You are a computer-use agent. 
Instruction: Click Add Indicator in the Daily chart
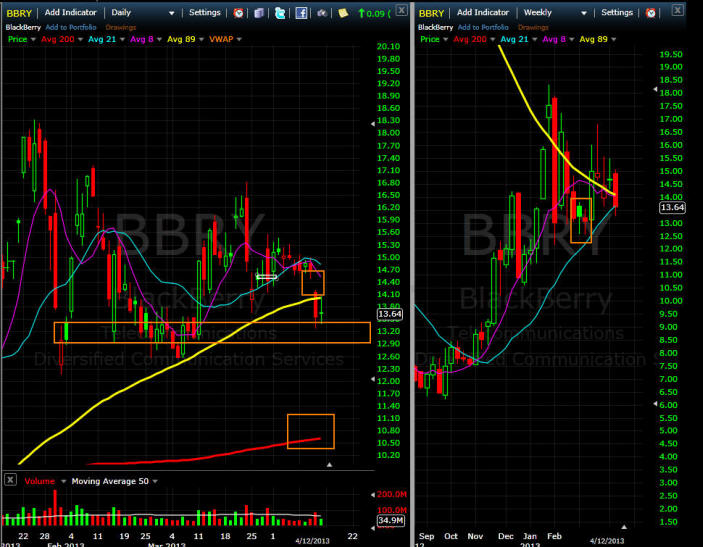70,13
